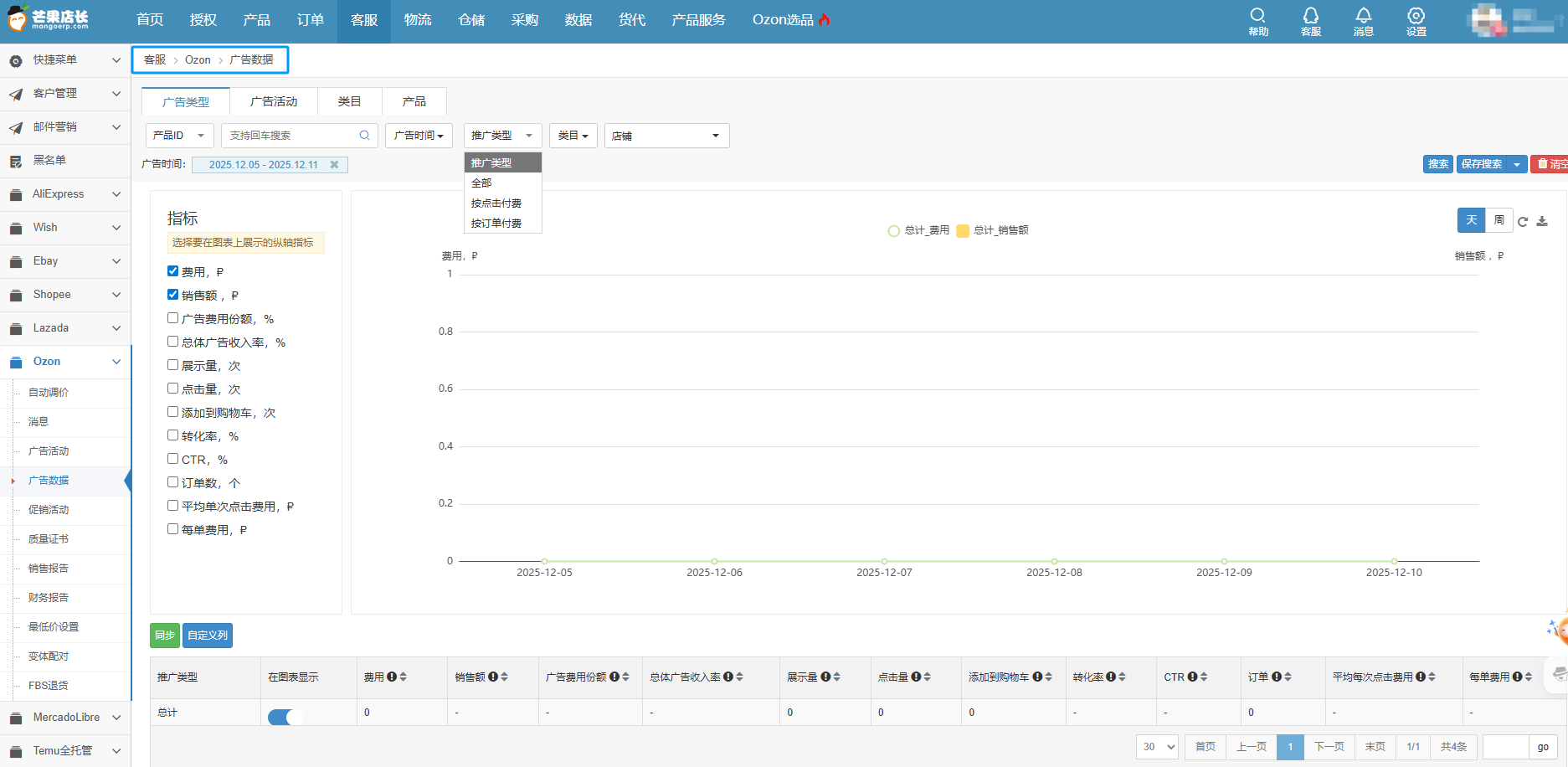Screen dimensions: 1568x767
Task: Click search magnifier in product search box
Action: [x=364, y=136]
